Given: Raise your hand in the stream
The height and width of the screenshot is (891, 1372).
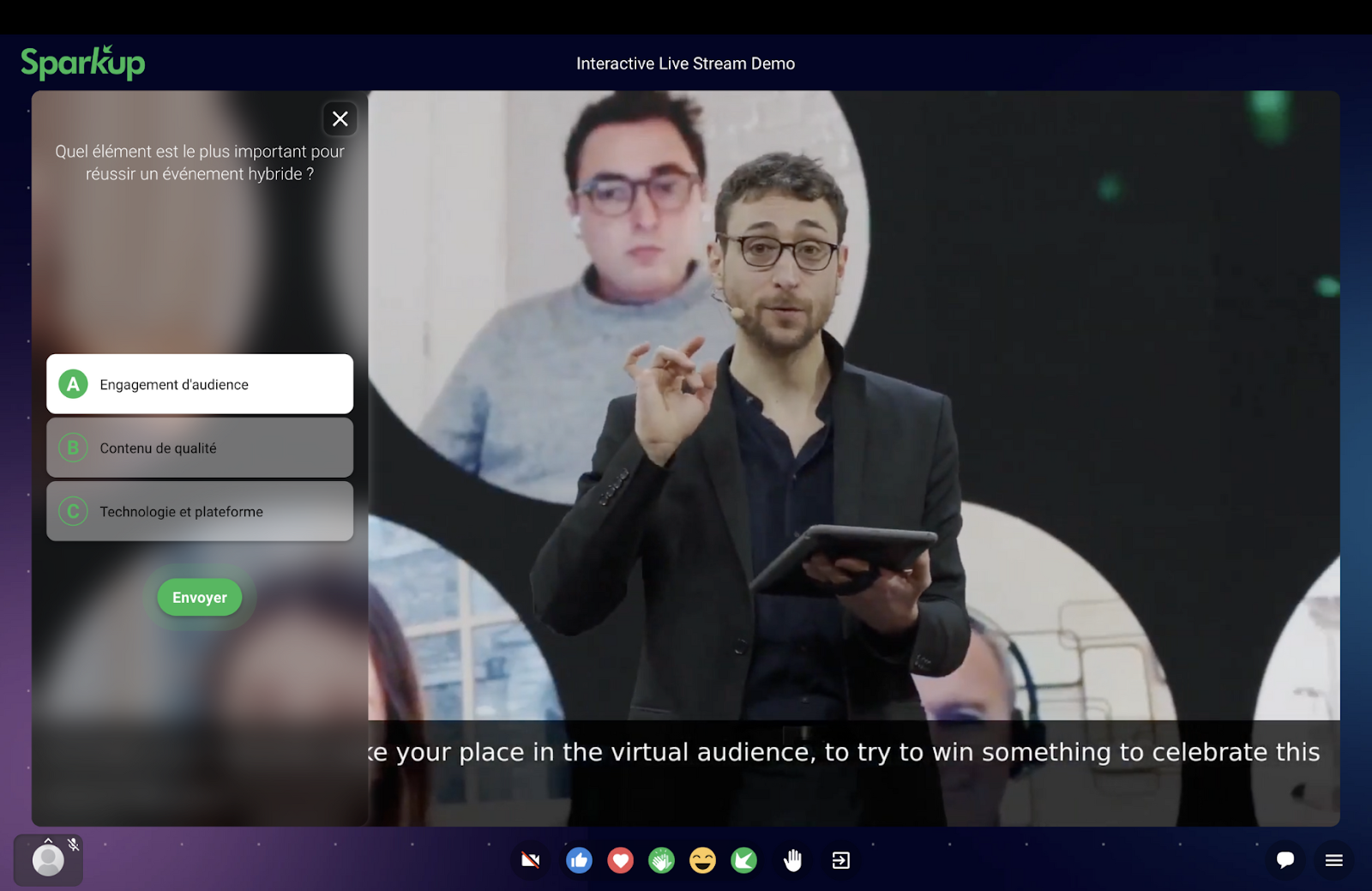Looking at the screenshot, I should coord(793,860).
